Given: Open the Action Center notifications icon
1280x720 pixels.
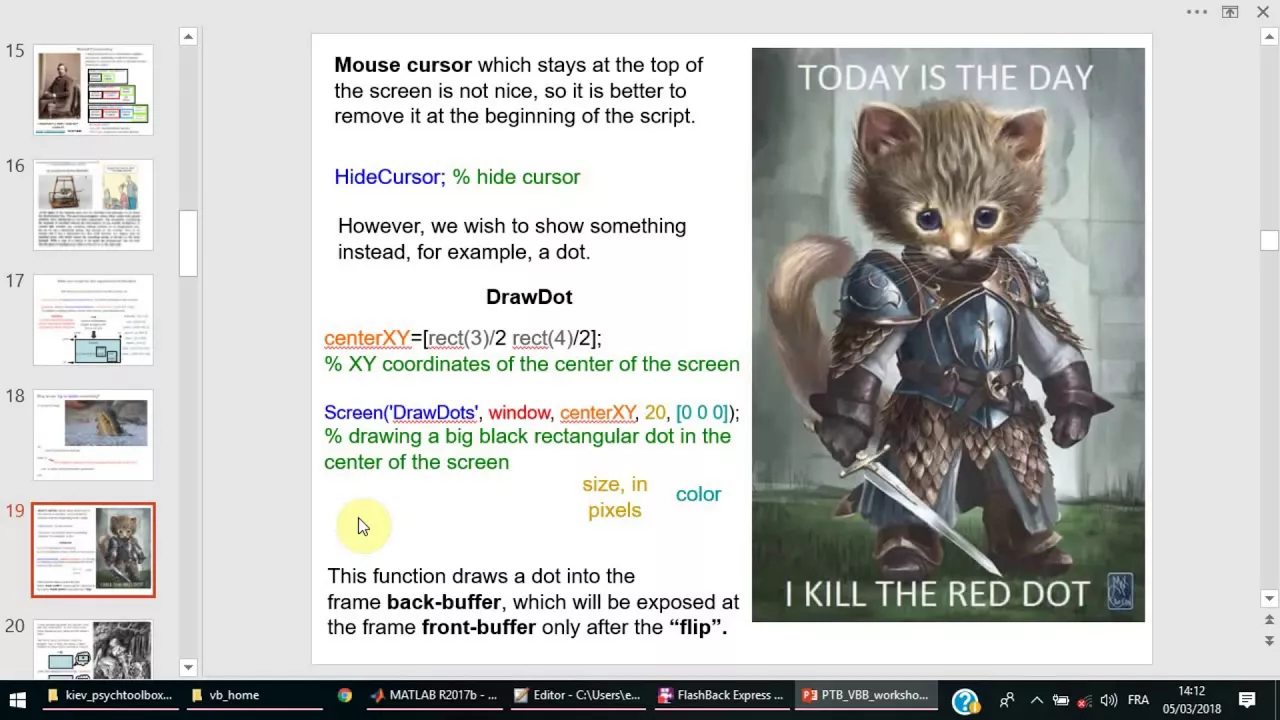Looking at the screenshot, I should [1247, 699].
